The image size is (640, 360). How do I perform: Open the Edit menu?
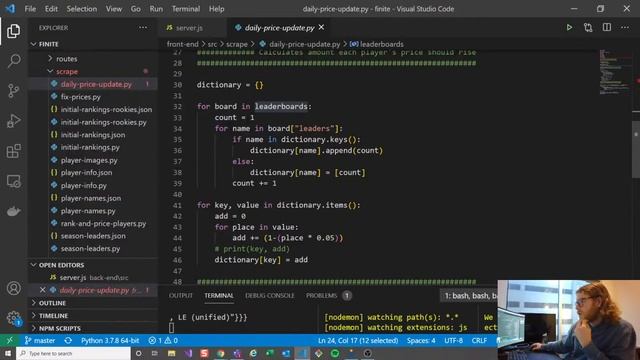(51, 9)
